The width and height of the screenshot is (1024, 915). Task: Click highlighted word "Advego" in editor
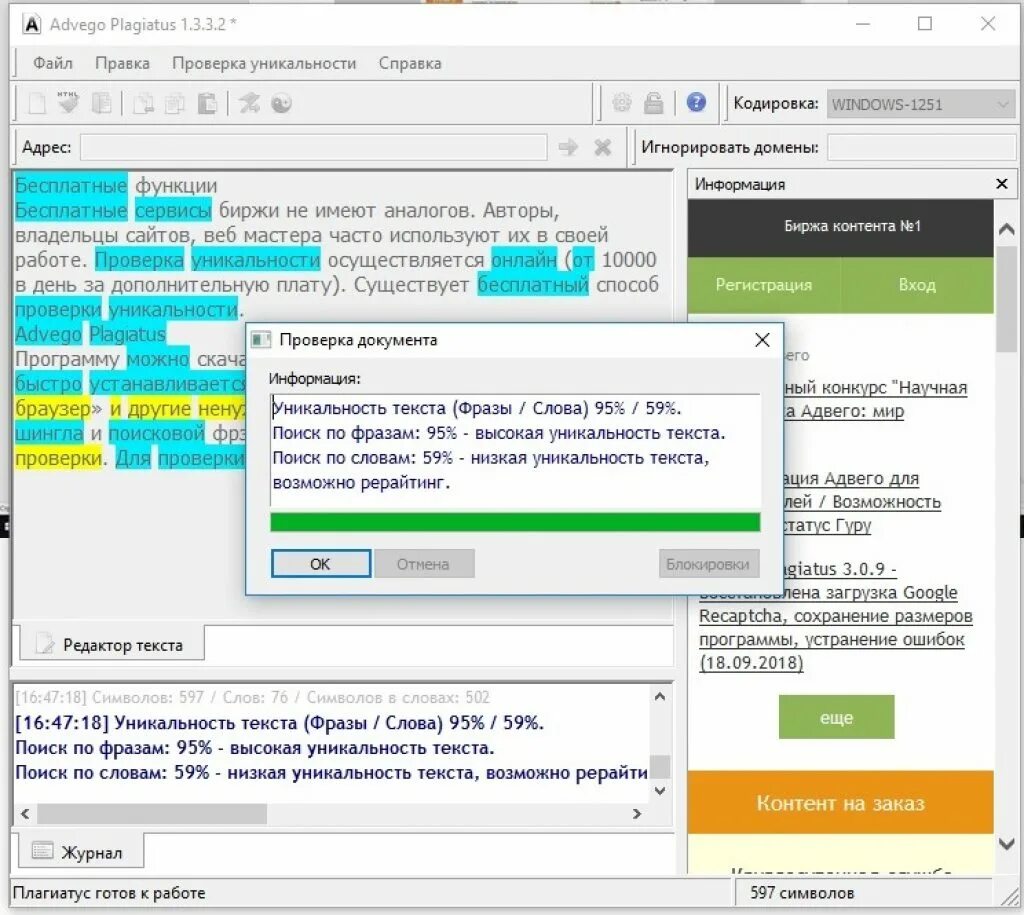[x=48, y=334]
